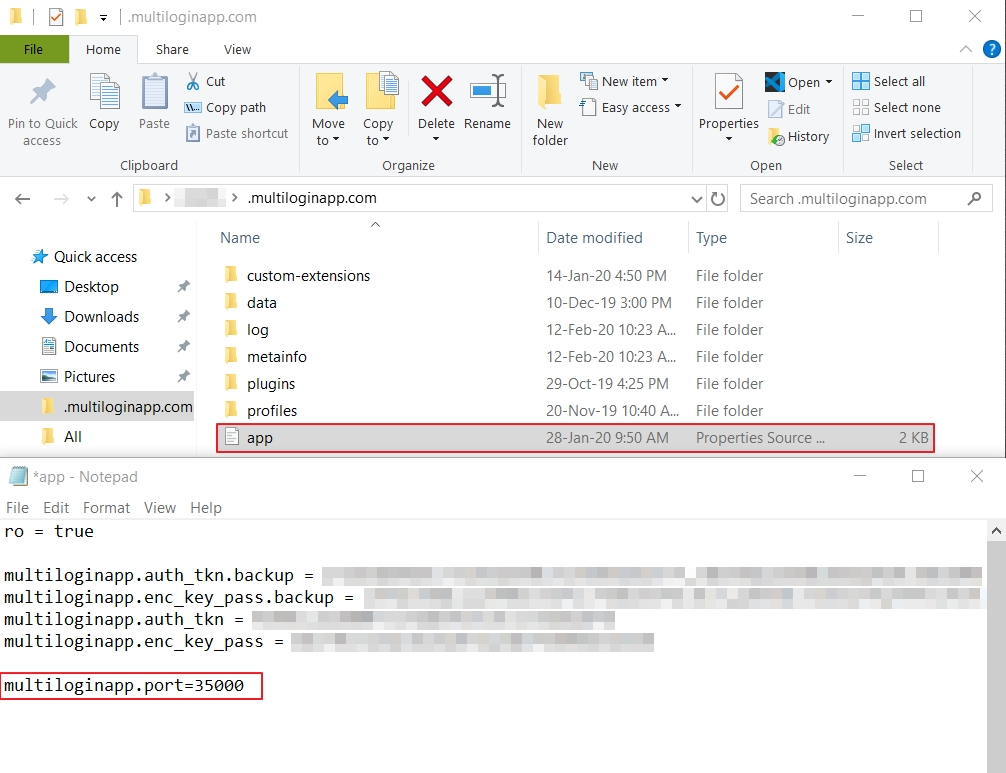Sort by Name column header

pos(240,237)
